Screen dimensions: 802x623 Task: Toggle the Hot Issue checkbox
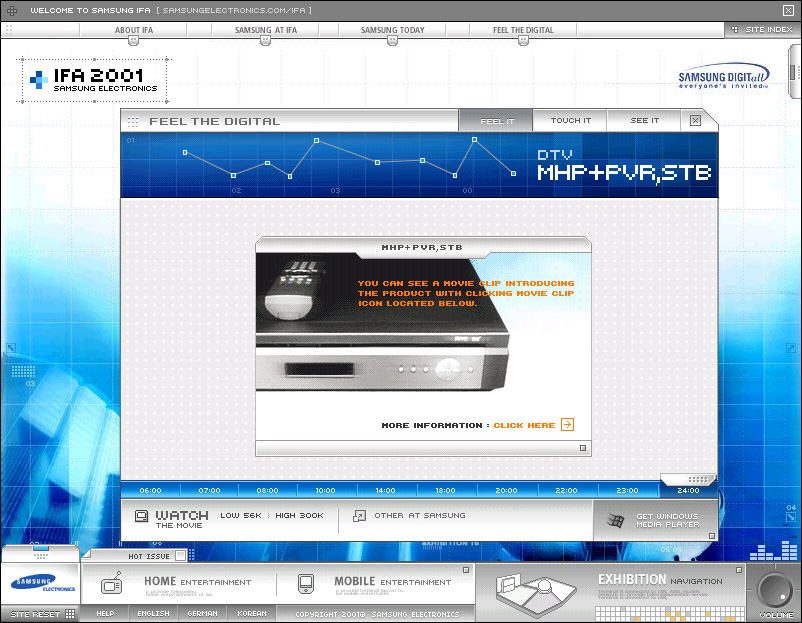click(x=180, y=555)
